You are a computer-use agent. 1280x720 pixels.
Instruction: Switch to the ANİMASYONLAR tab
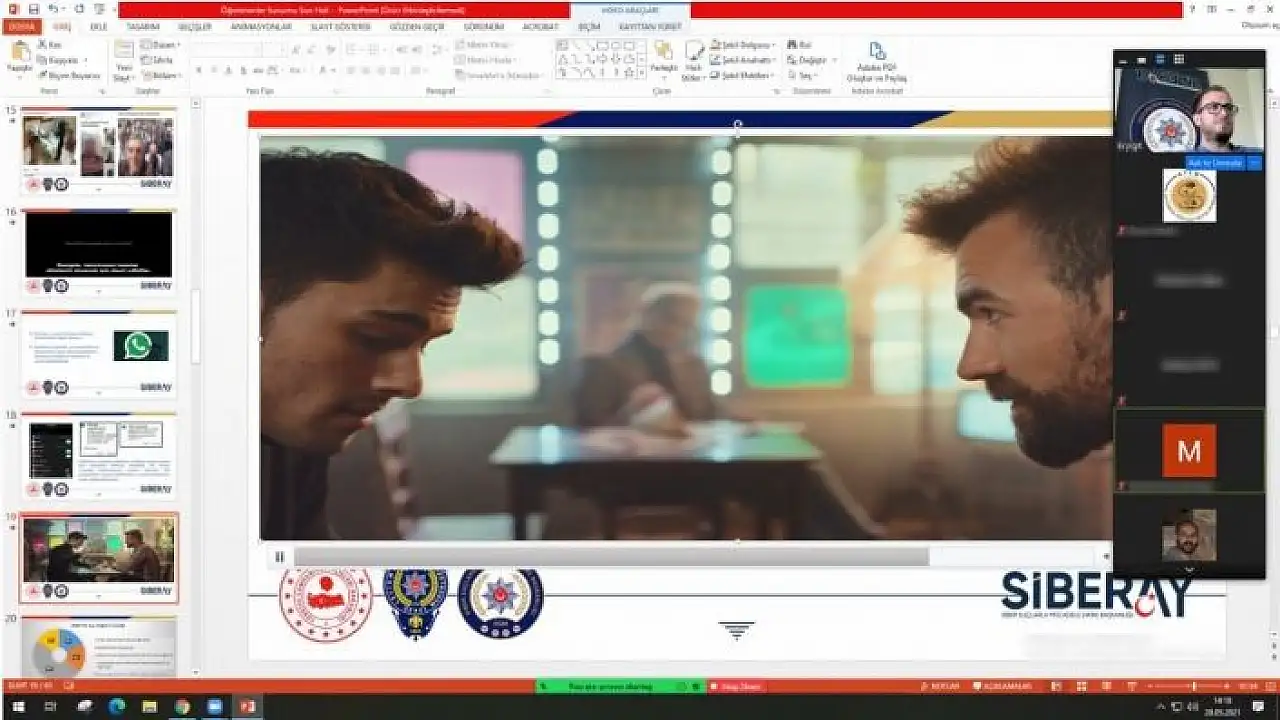(260, 27)
